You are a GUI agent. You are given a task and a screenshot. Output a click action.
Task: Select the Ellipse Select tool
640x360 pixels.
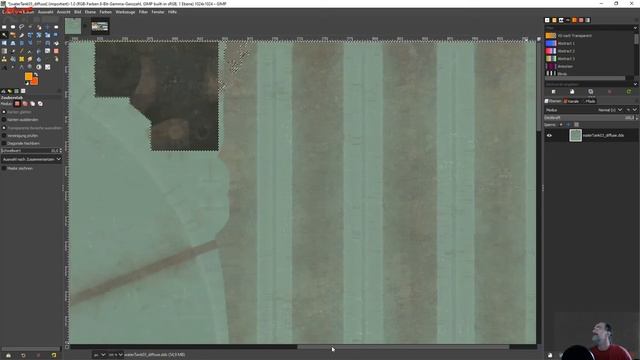tap(13, 27)
